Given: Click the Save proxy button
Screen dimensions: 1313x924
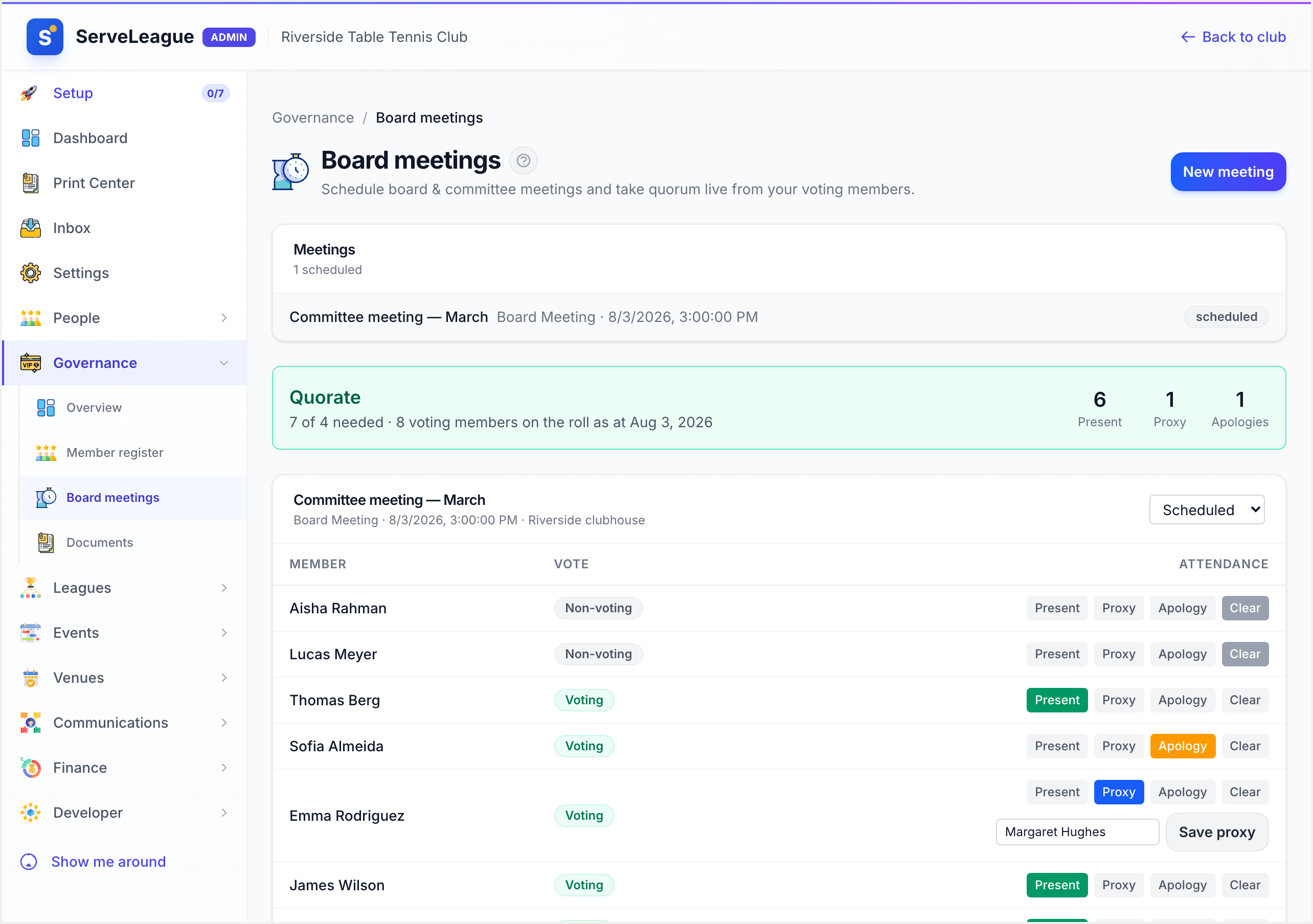Looking at the screenshot, I should click(x=1217, y=832).
